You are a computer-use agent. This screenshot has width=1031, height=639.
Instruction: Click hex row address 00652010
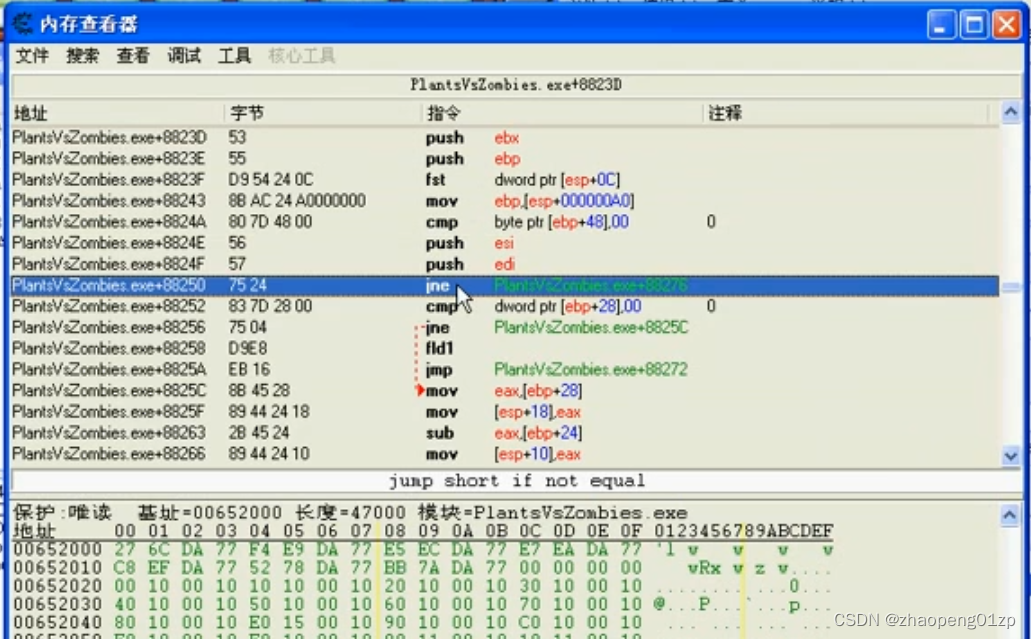[58, 568]
